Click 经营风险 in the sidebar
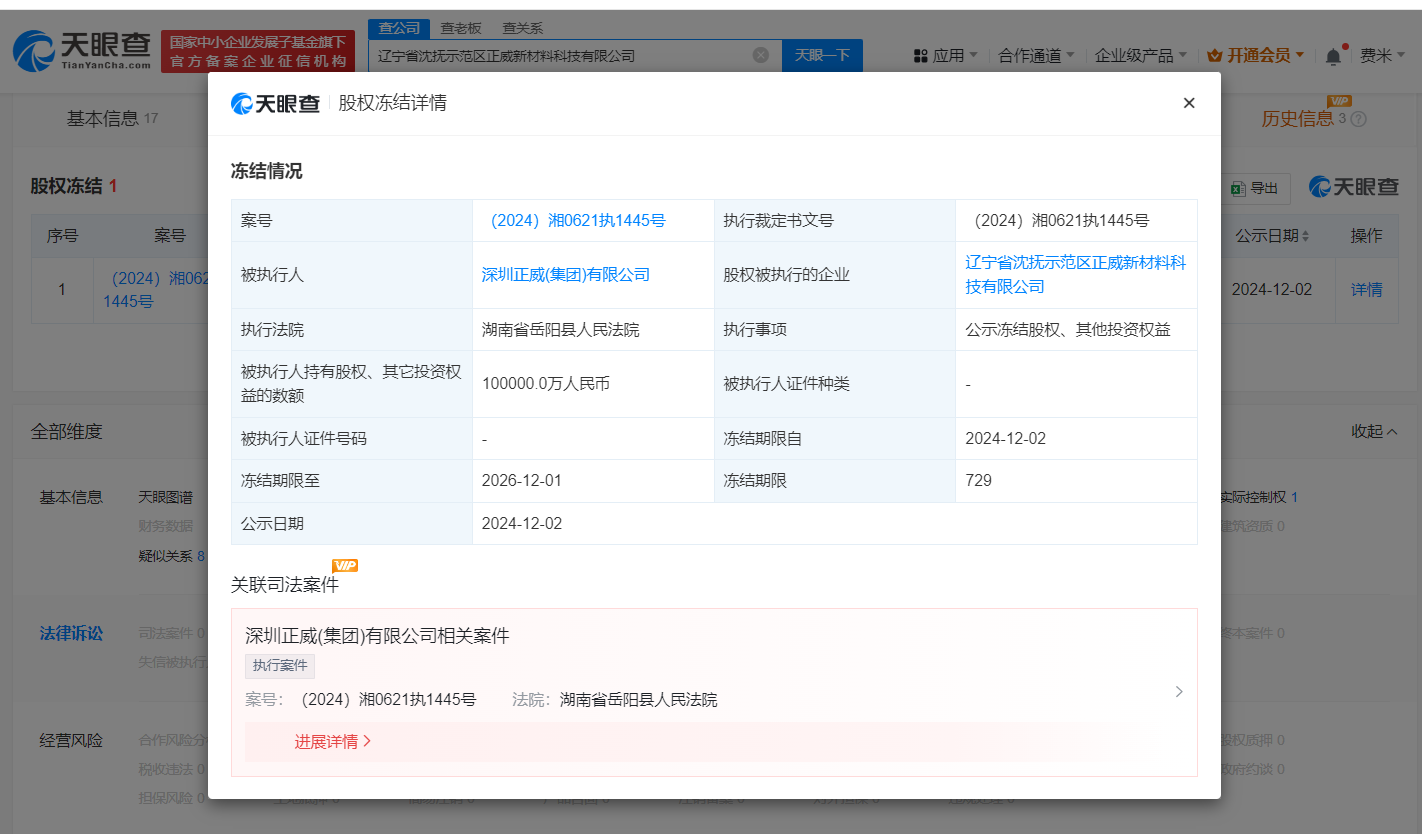 pos(71,741)
